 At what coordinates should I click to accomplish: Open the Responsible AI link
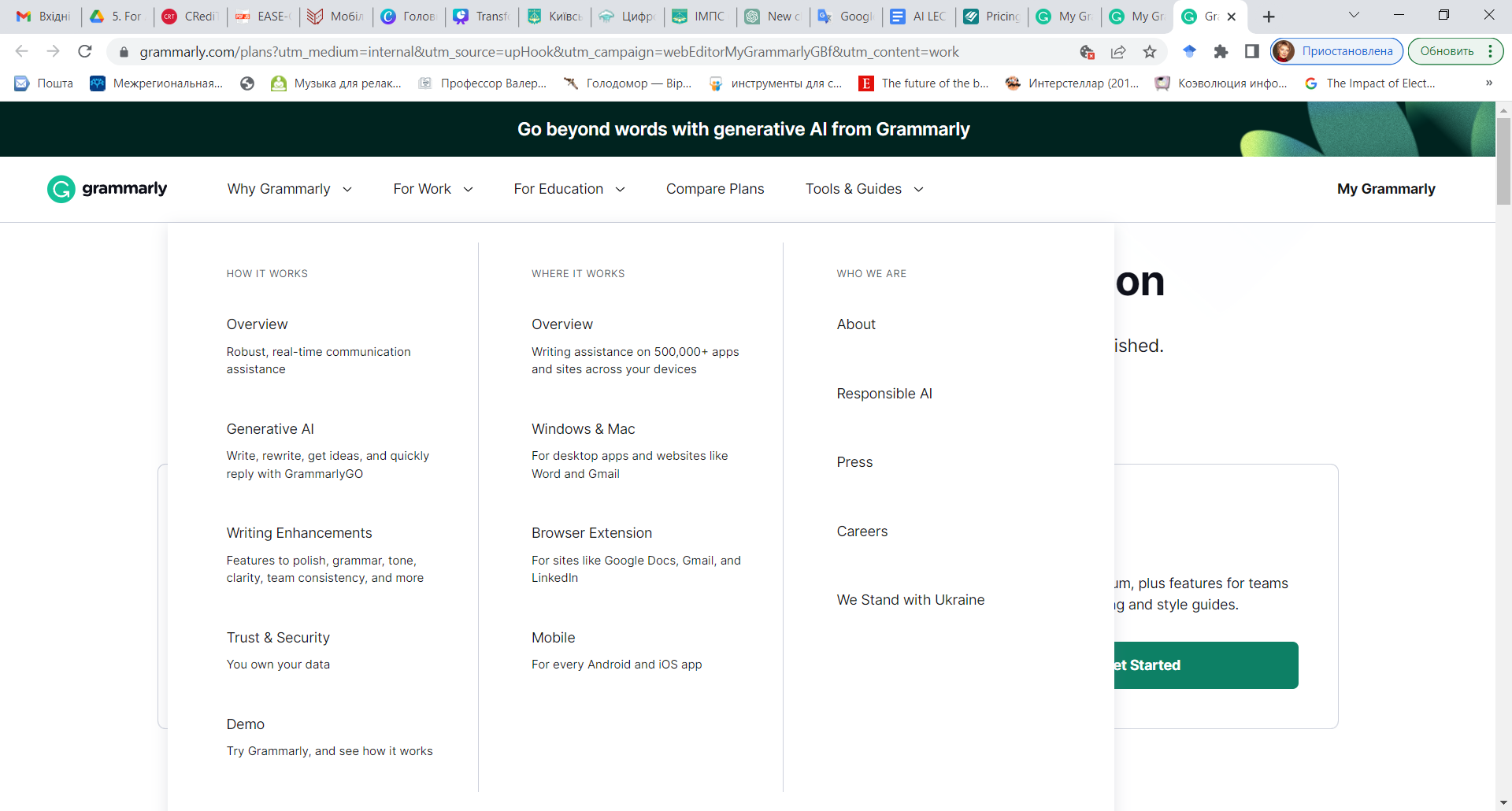pyautogui.click(x=884, y=394)
